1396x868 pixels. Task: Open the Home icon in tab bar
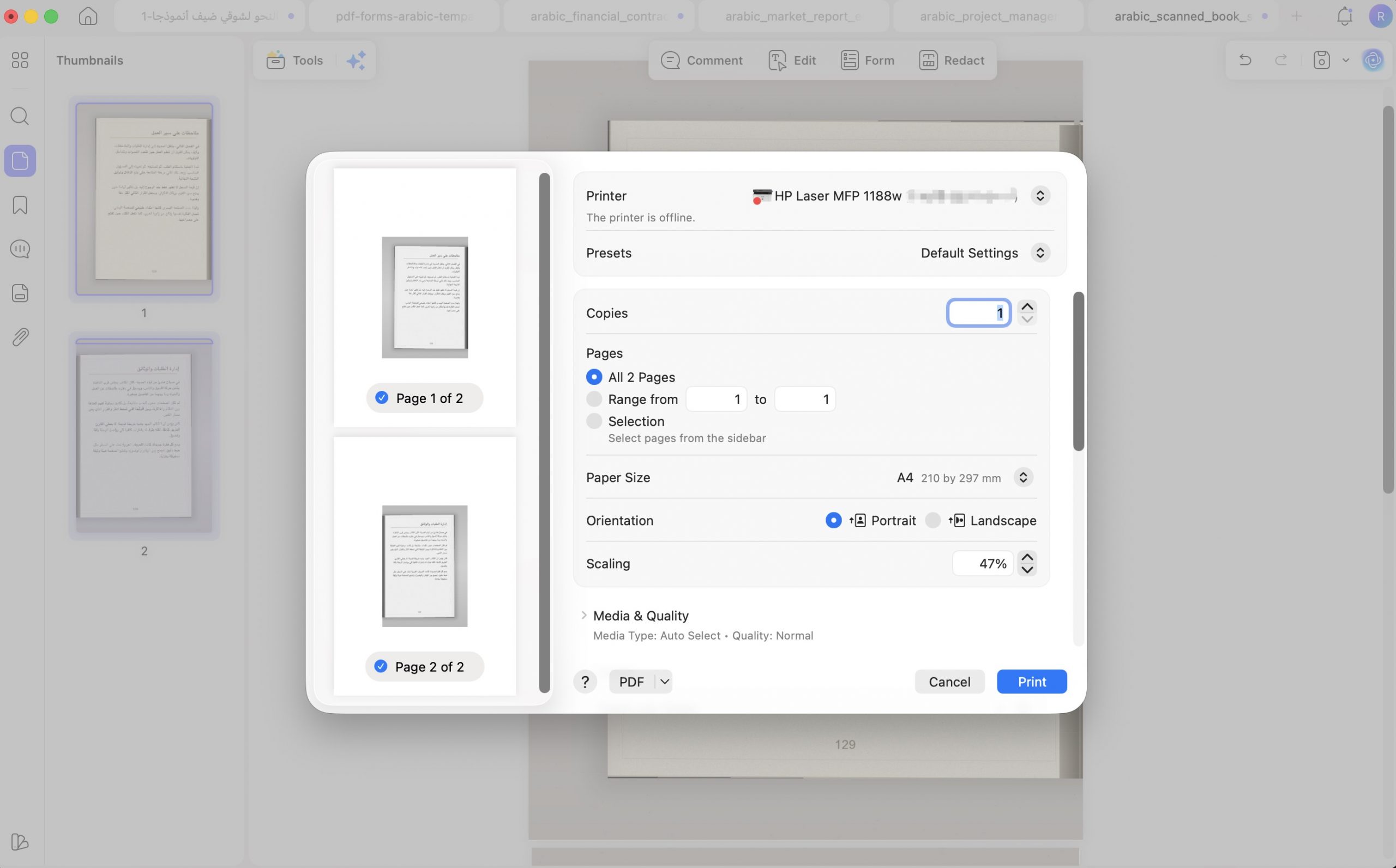(x=88, y=16)
